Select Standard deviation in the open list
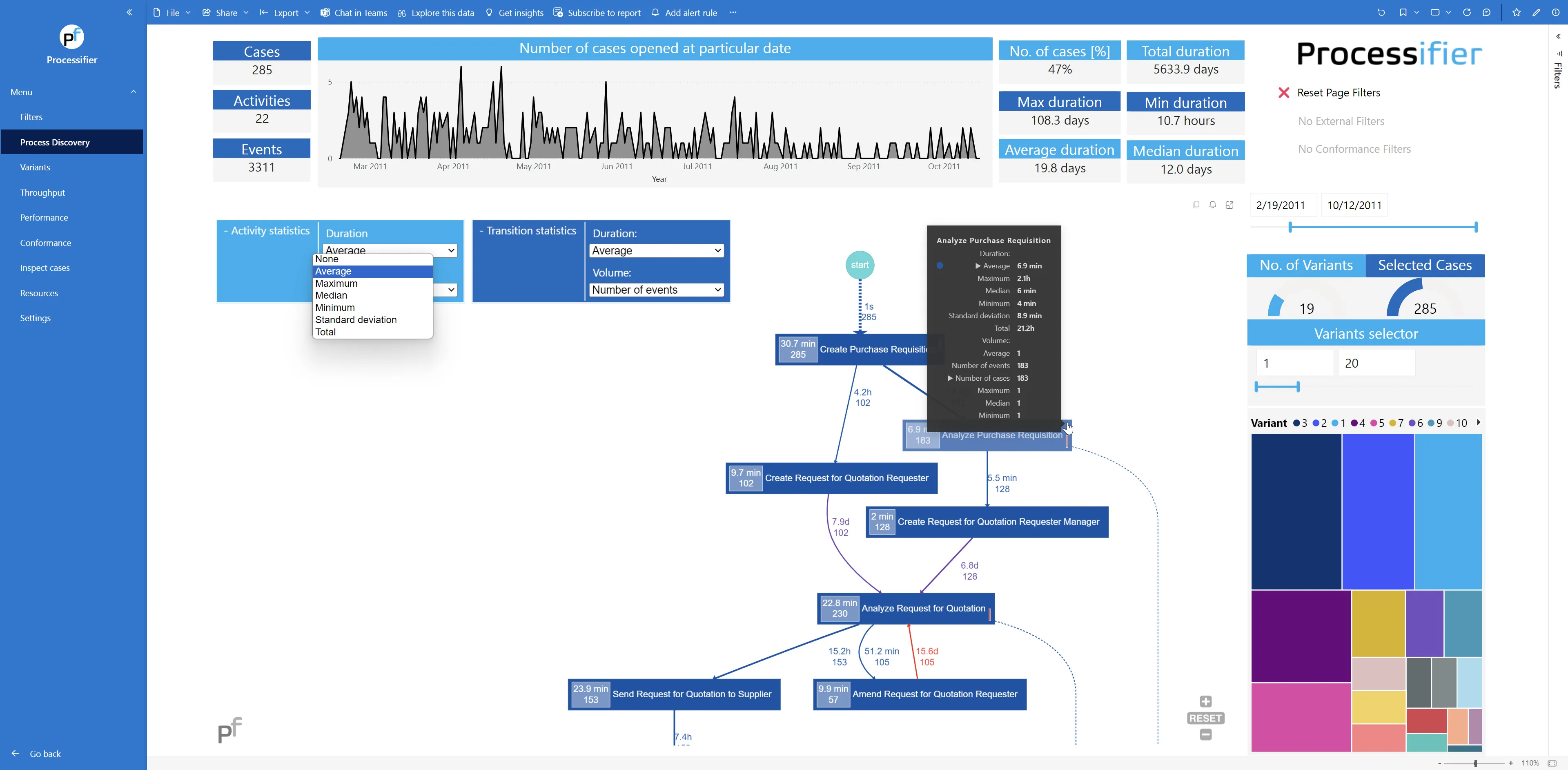This screenshot has height=770, width=1568. tap(372, 319)
